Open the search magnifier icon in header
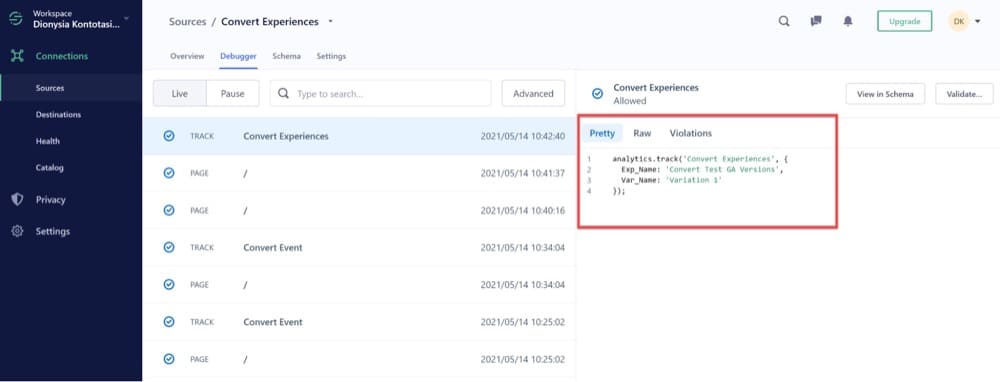The width and height of the screenshot is (1000, 382). click(784, 21)
